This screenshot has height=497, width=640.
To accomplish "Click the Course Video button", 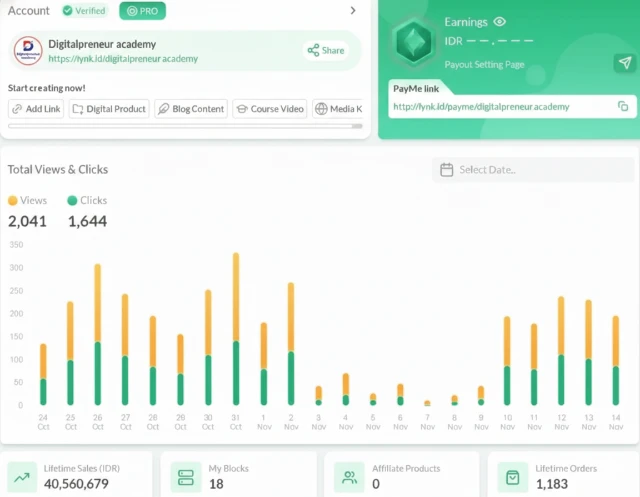I will (270, 109).
